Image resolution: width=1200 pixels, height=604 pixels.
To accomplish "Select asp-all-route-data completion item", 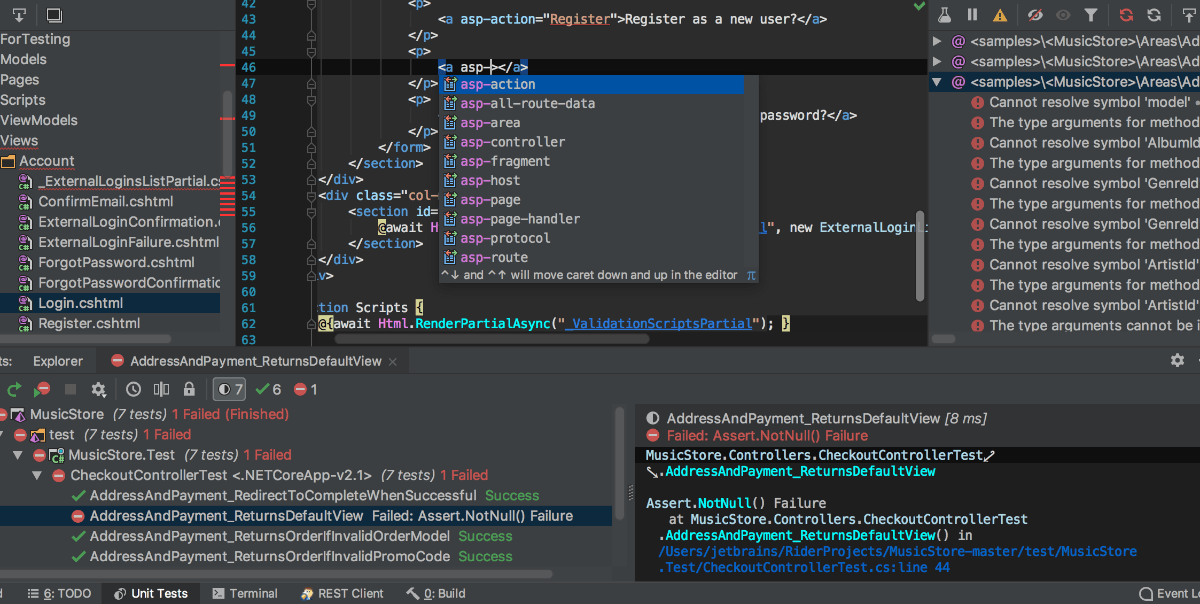I will click(592, 103).
